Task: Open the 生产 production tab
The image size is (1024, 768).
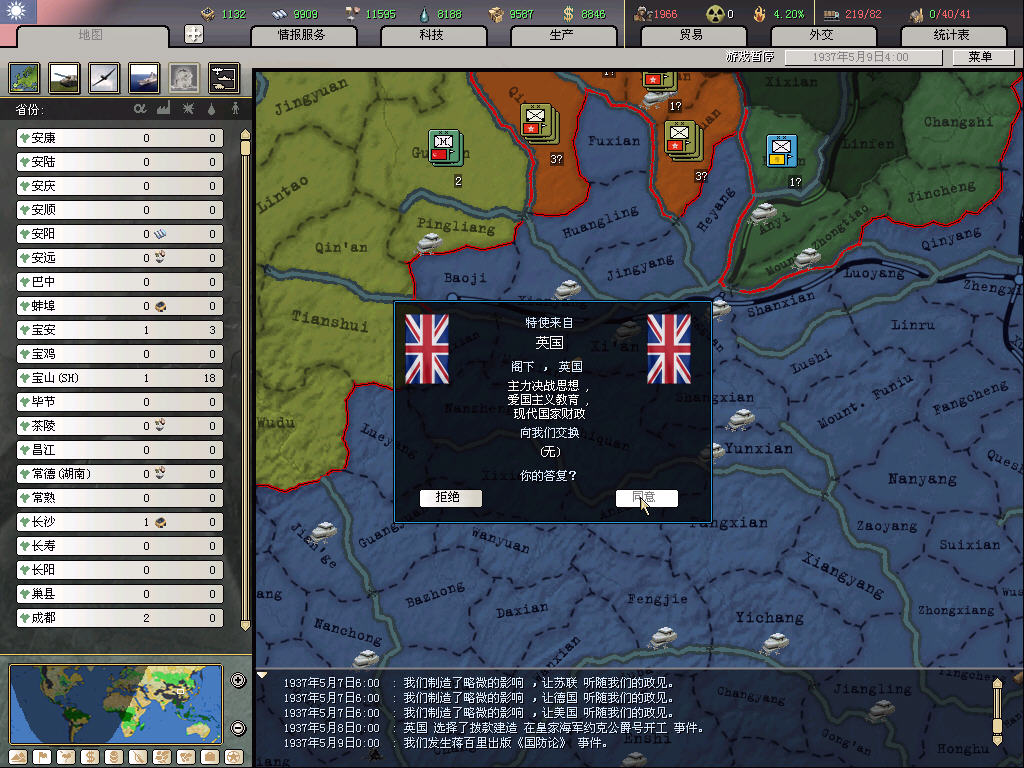Action: point(562,35)
